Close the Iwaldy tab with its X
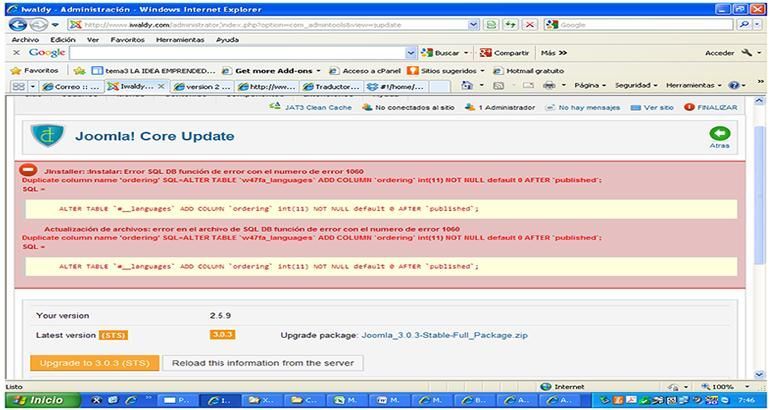Screen dimensions: 770x410 pos(161,86)
